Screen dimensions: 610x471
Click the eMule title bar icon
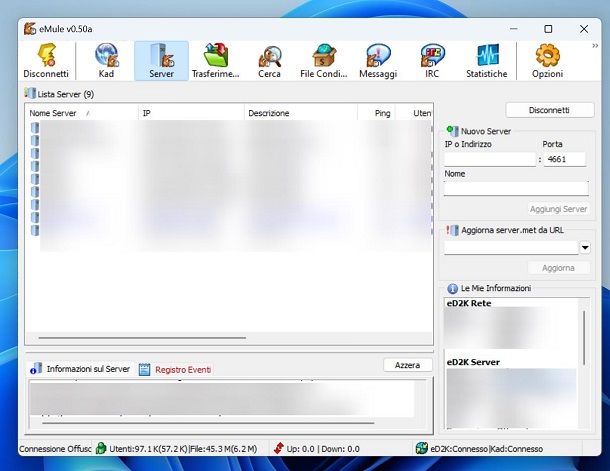(30, 29)
